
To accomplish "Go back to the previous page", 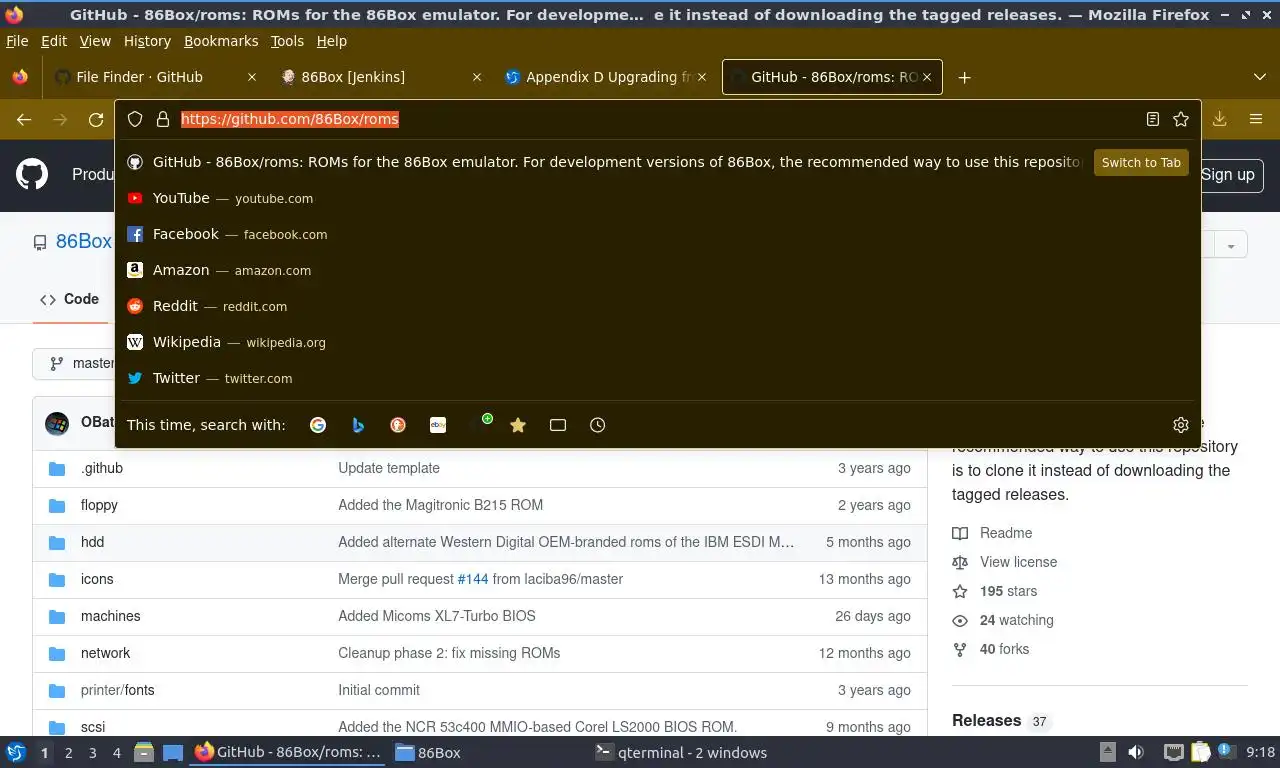I will 24,119.
